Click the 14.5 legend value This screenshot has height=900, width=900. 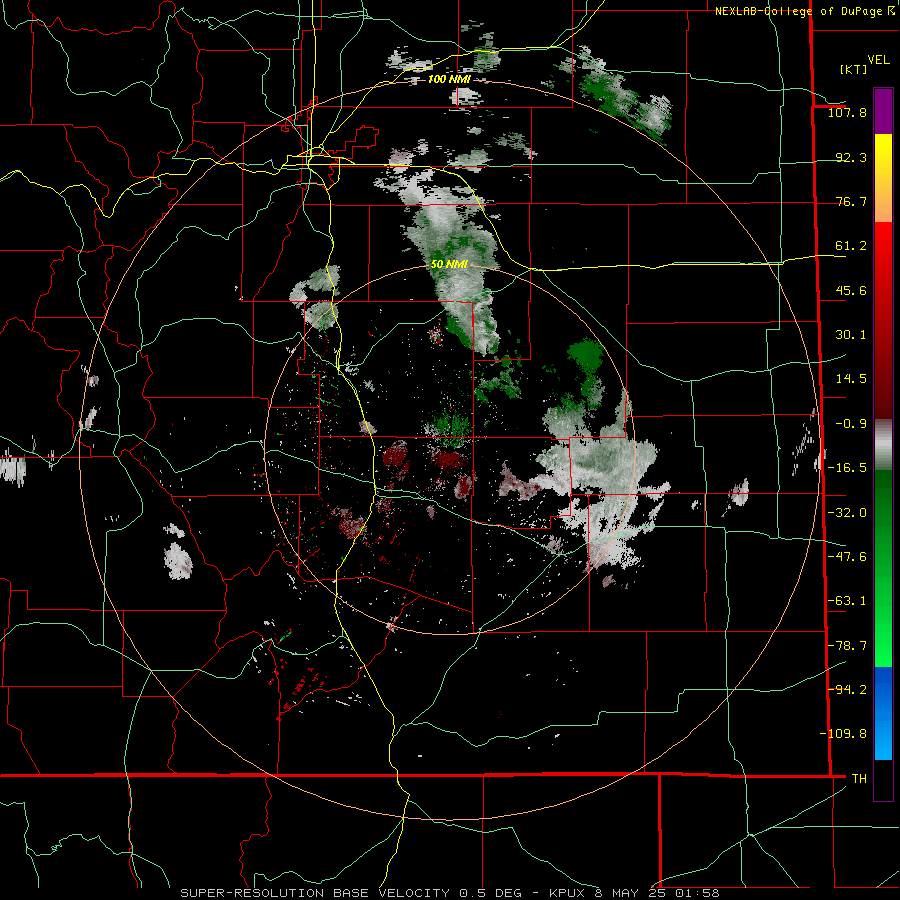(x=851, y=379)
